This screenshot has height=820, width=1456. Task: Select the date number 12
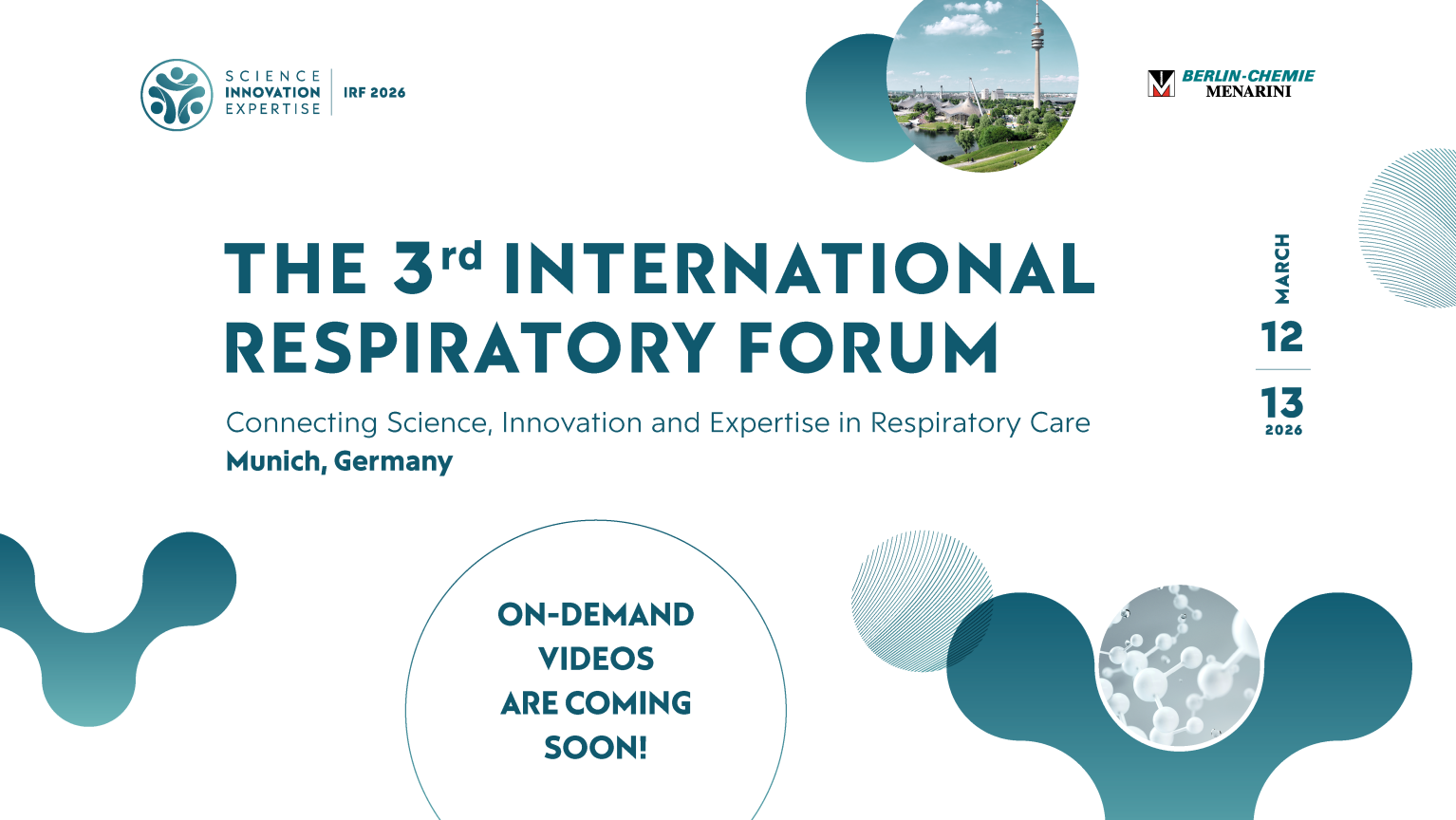click(1282, 337)
